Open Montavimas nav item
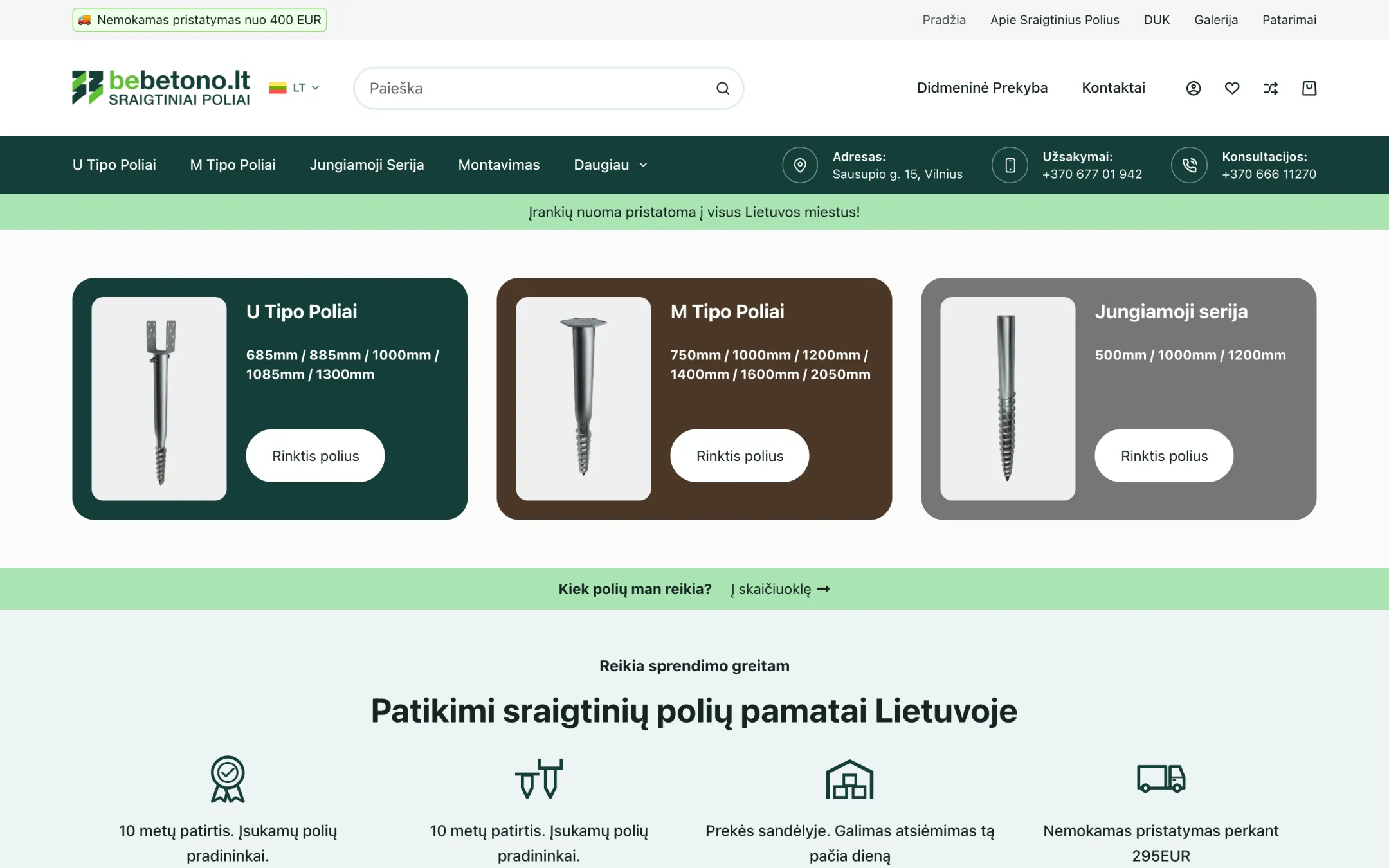 499,165
